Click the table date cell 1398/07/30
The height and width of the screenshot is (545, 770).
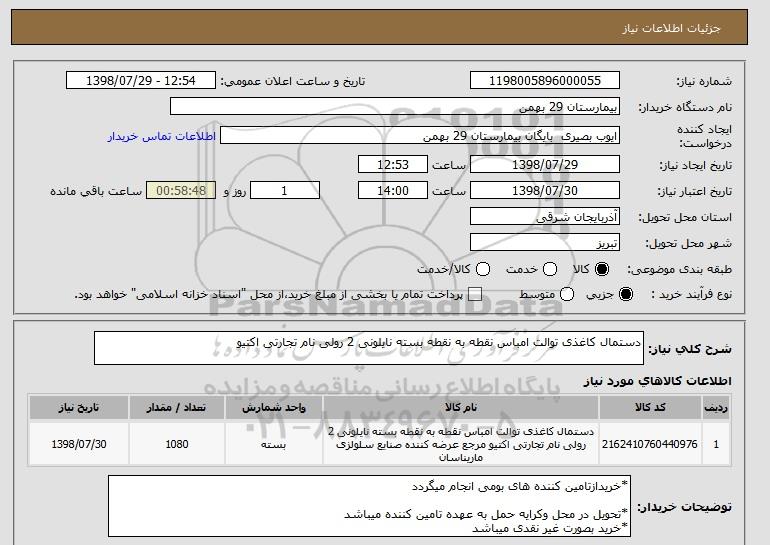(x=79, y=444)
